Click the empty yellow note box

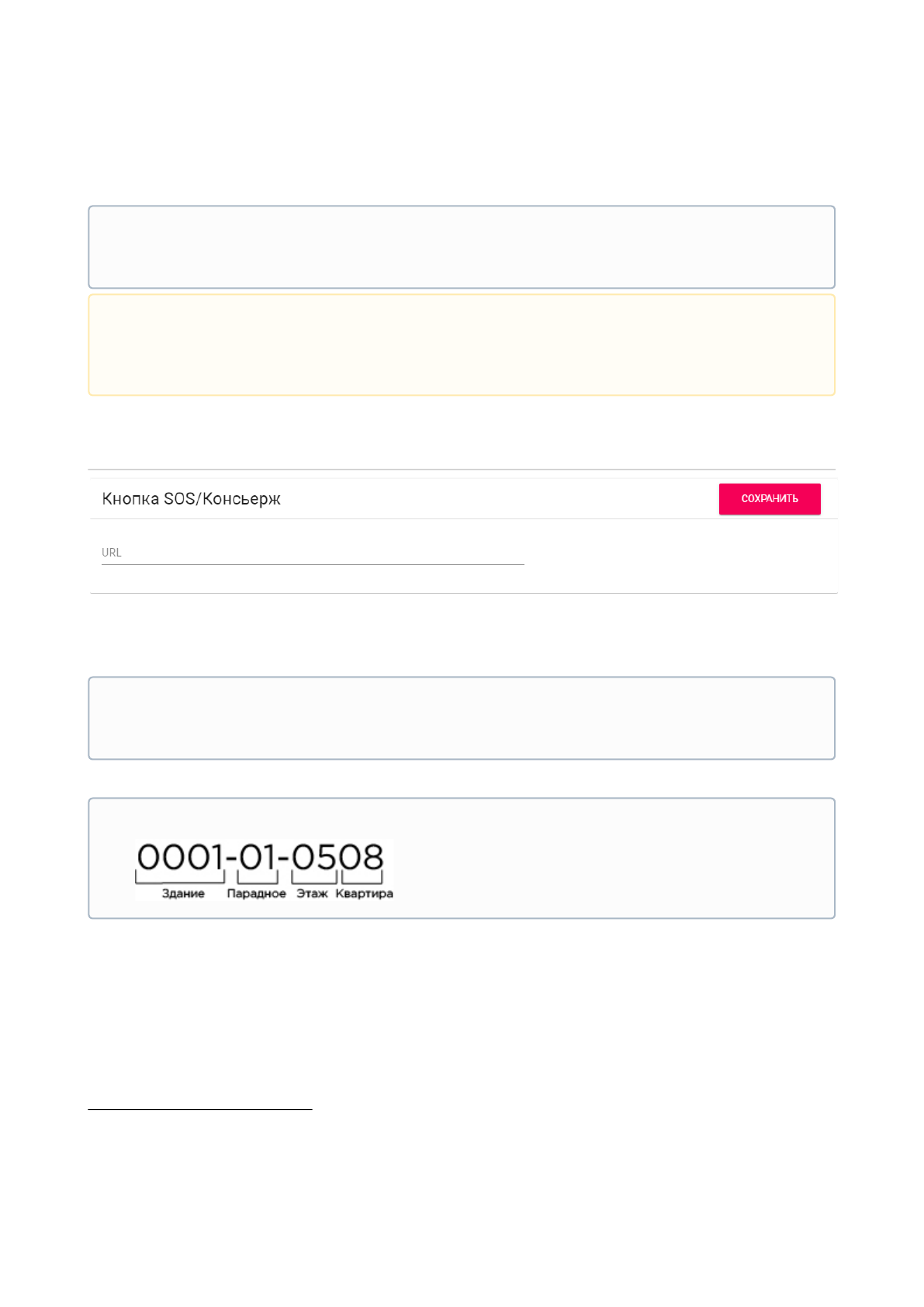[x=462, y=345]
